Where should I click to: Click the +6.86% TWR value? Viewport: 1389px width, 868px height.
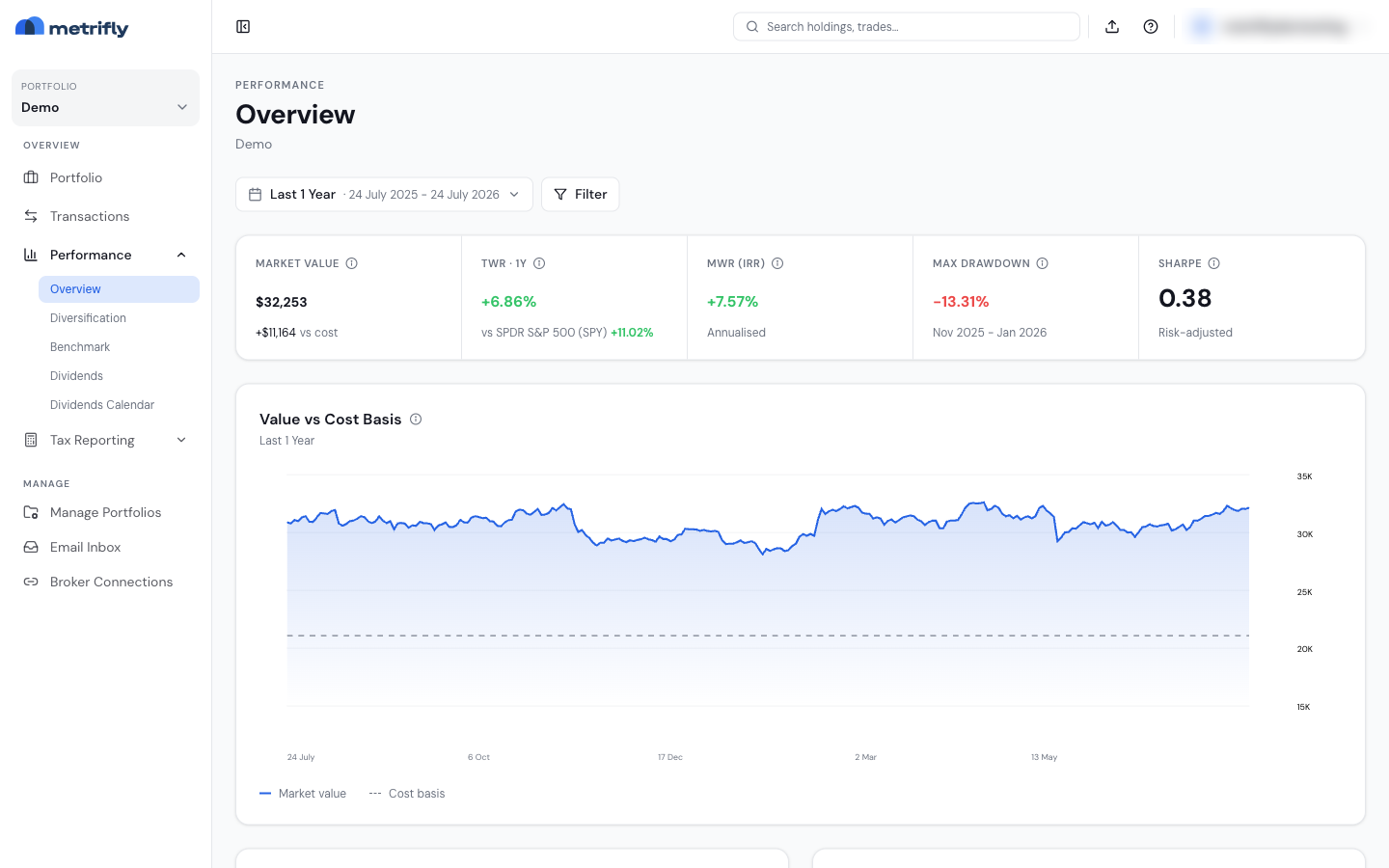click(x=508, y=302)
